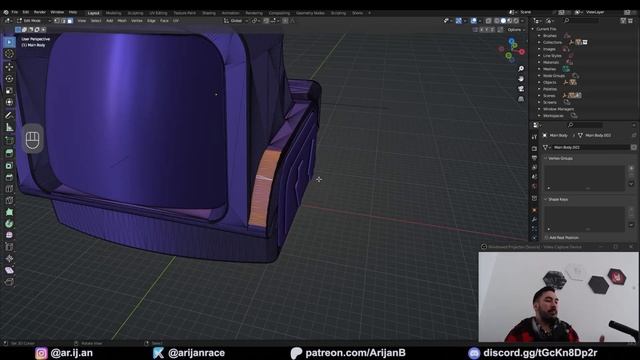Click the blue Z axis gizmo

point(511,41)
